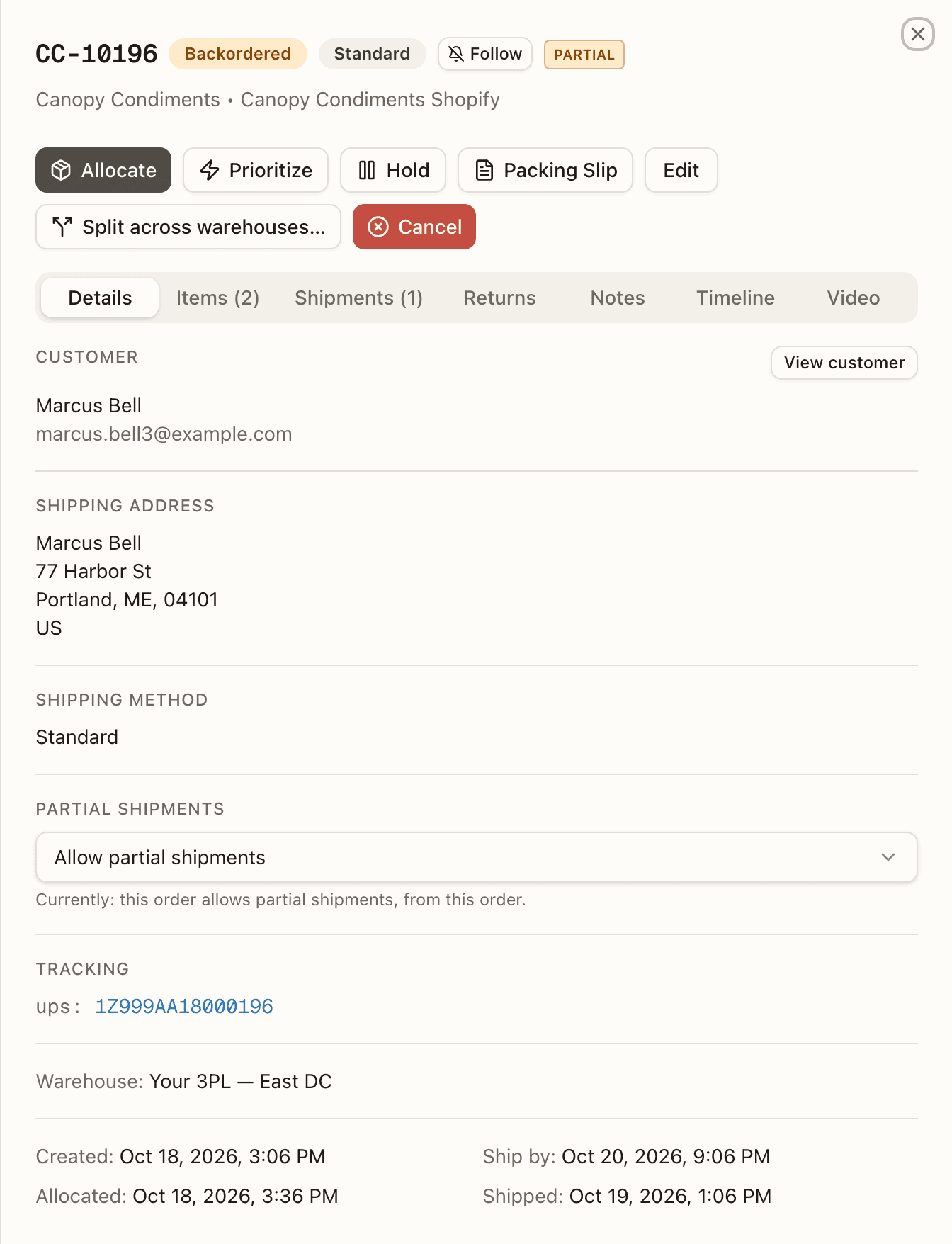Open the Edit order button
The image size is (952, 1244).
tap(681, 170)
